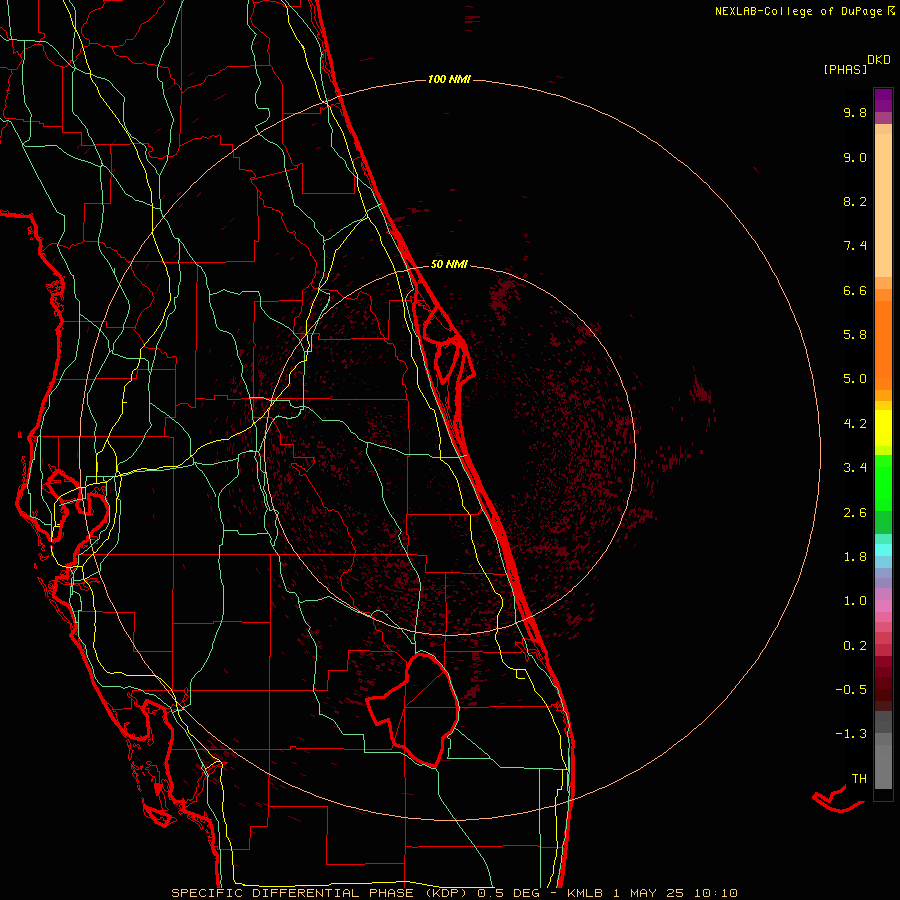Click the 100 NMI range ring label
Screen dimensions: 900x900
(x=449, y=79)
